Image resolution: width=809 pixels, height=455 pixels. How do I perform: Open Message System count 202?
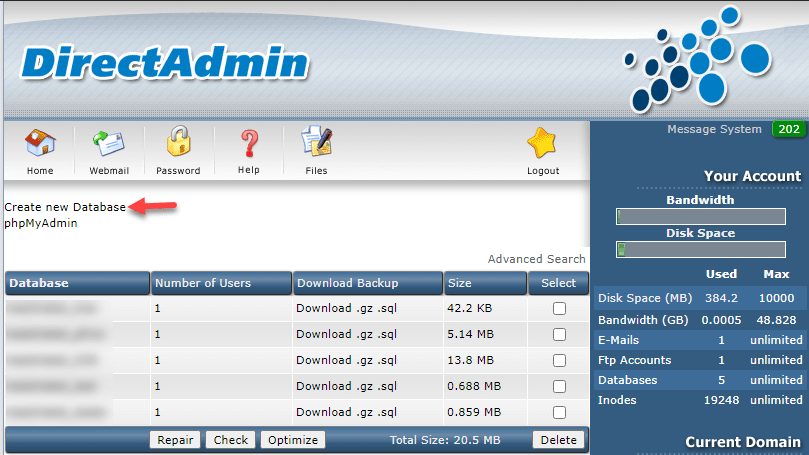[789, 129]
